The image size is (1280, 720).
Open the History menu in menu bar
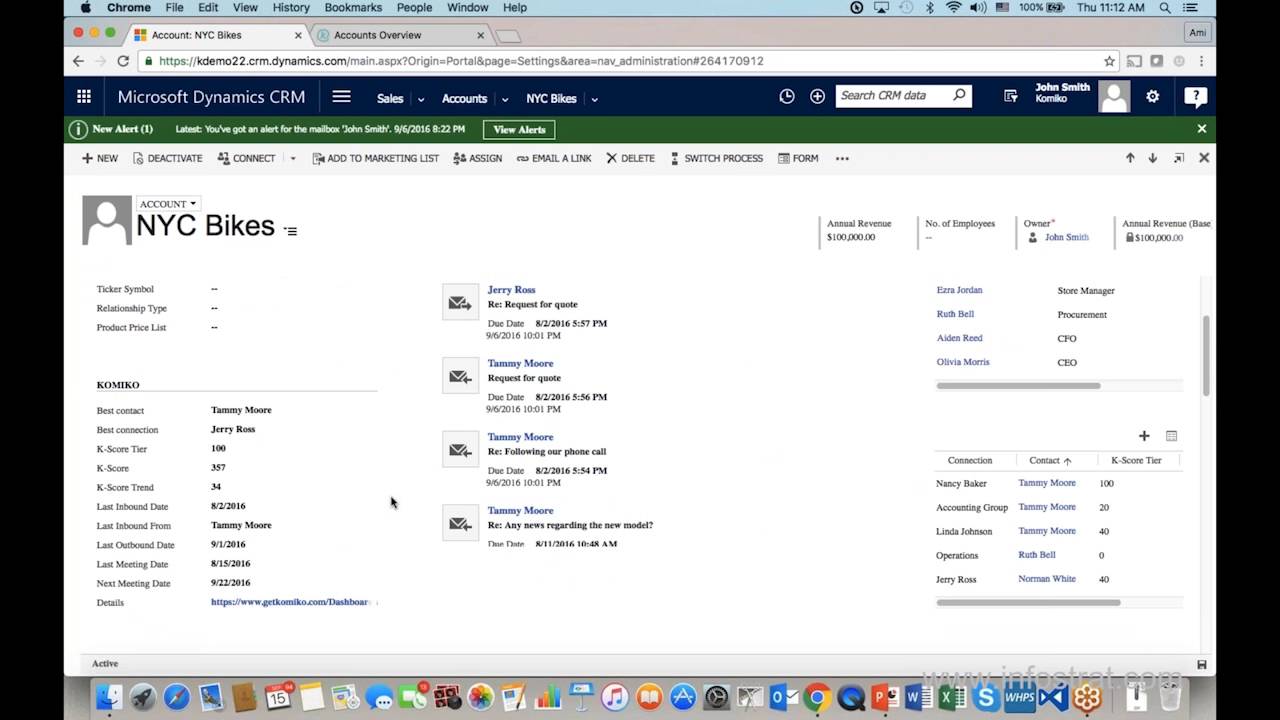pyautogui.click(x=291, y=7)
